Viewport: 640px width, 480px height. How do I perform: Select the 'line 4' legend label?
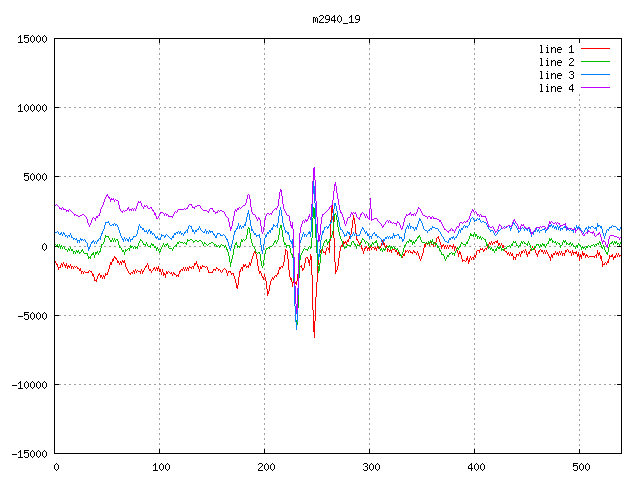point(556,89)
